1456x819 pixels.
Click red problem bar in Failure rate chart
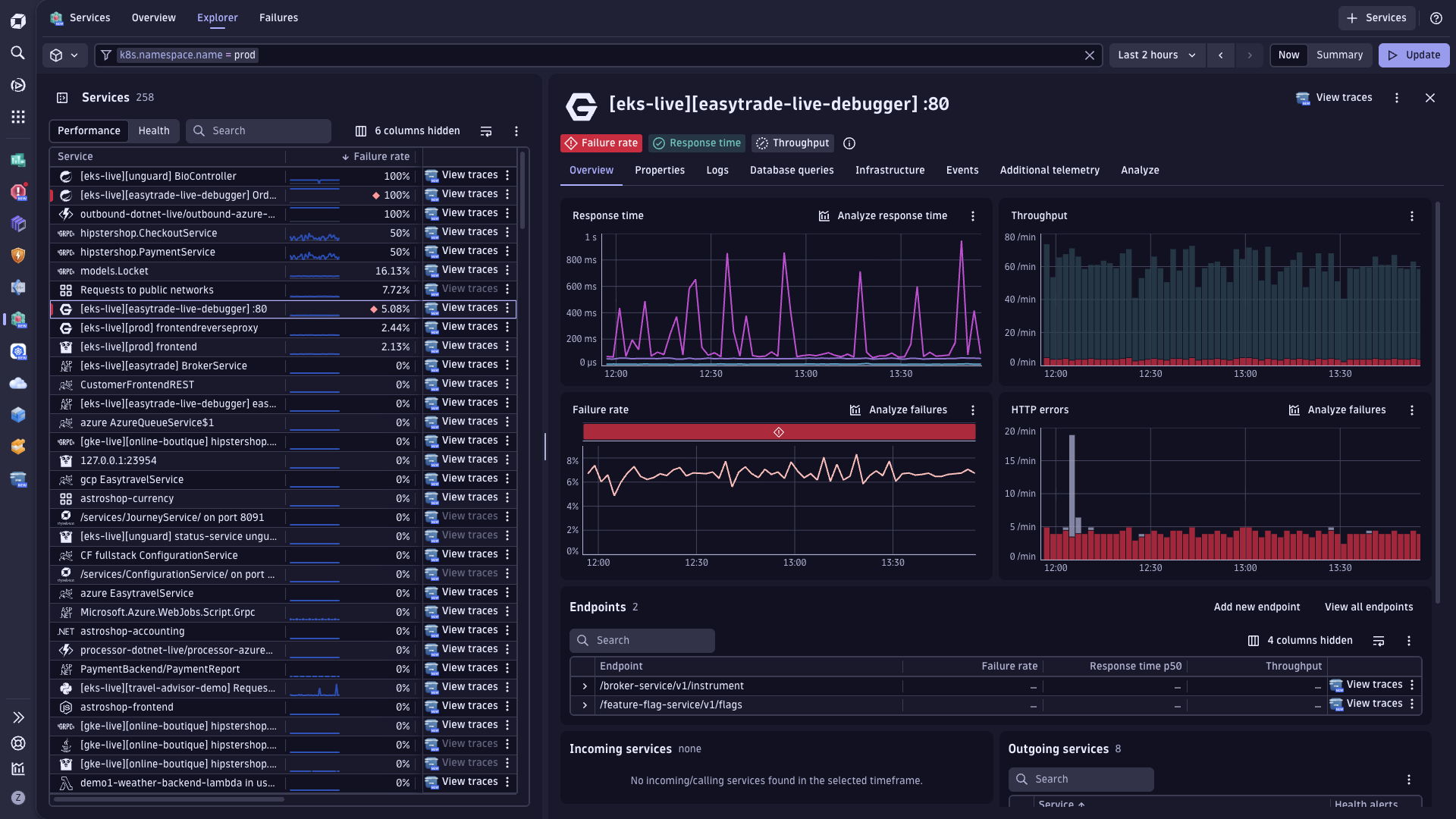(x=779, y=432)
